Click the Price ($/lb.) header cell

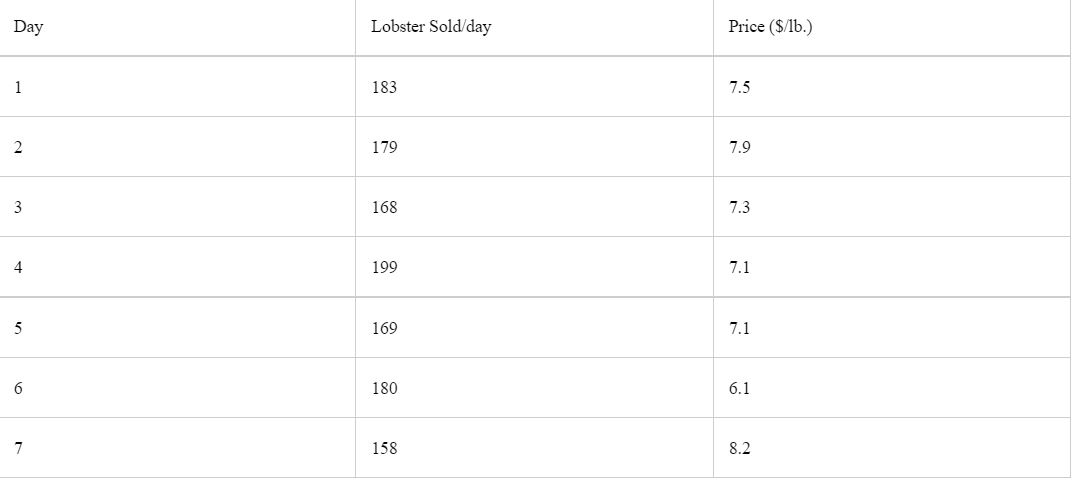pos(892,28)
